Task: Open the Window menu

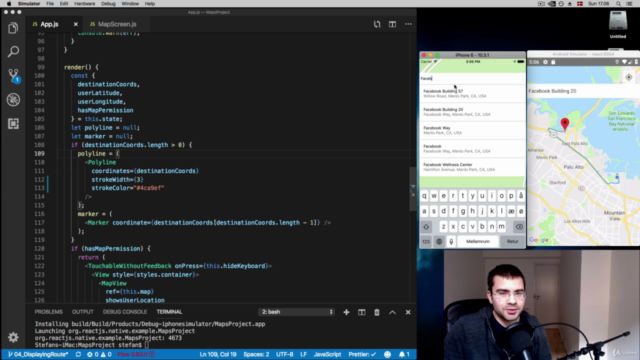Action: pyautogui.click(x=130, y=4)
